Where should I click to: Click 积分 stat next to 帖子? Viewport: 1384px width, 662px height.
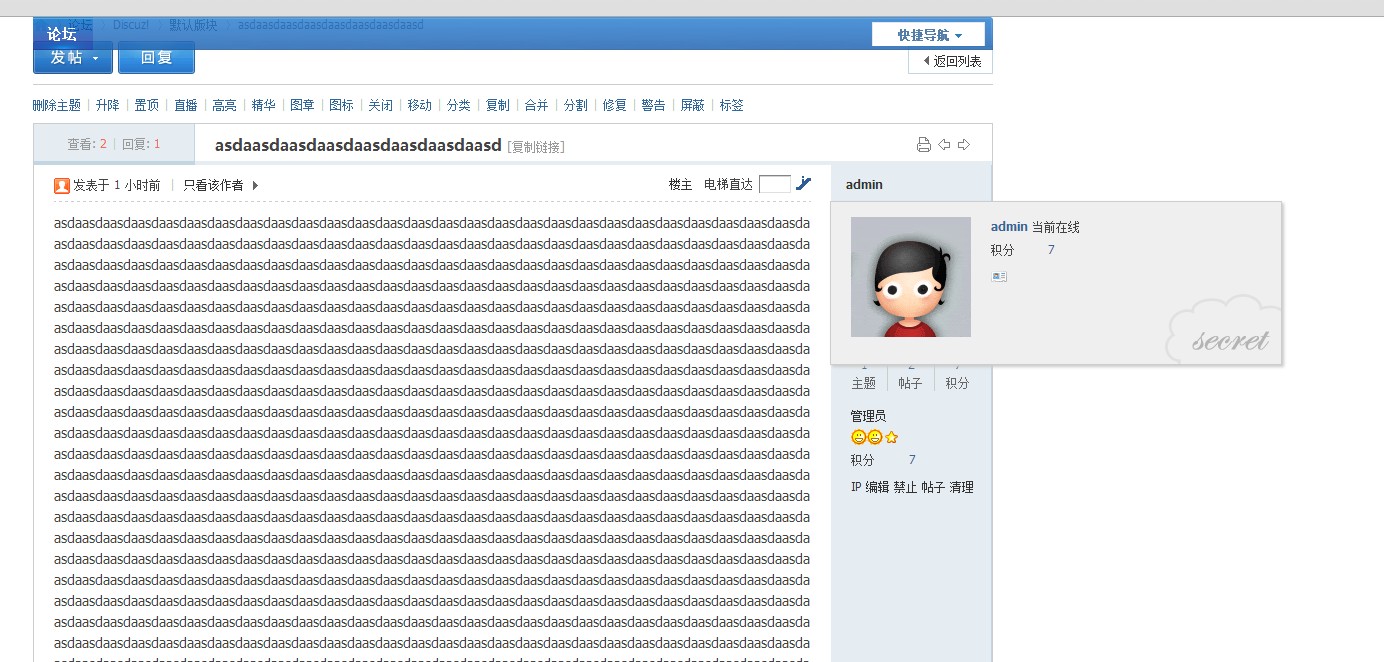coord(957,383)
